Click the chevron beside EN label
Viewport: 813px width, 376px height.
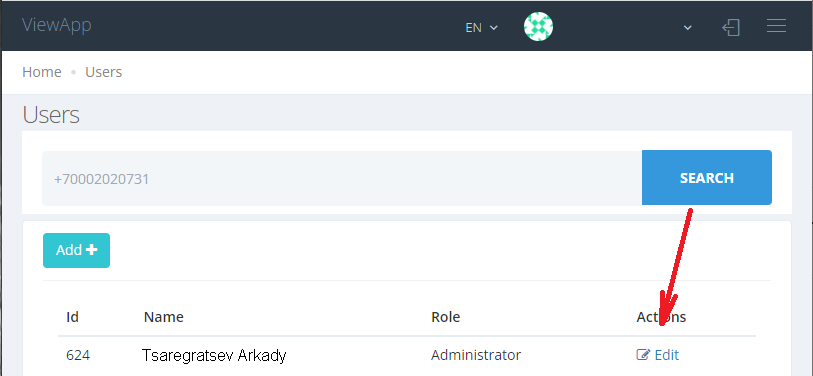pyautogui.click(x=493, y=27)
